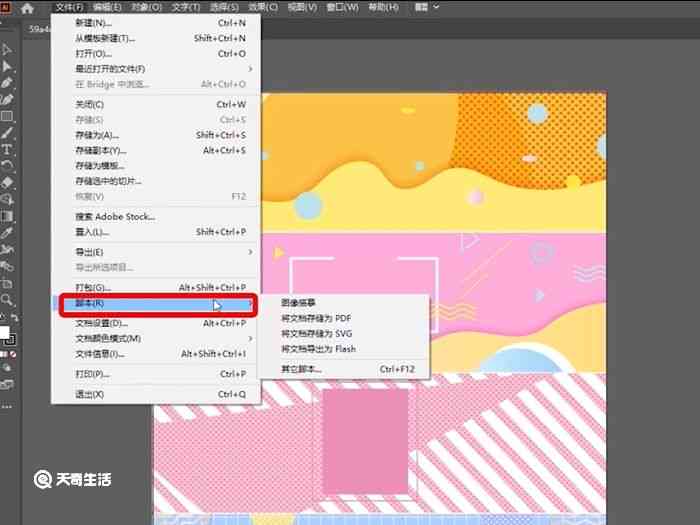The width and height of the screenshot is (700, 525).
Task: Run the 图像描摹 script
Action: pyautogui.click(x=345, y=303)
